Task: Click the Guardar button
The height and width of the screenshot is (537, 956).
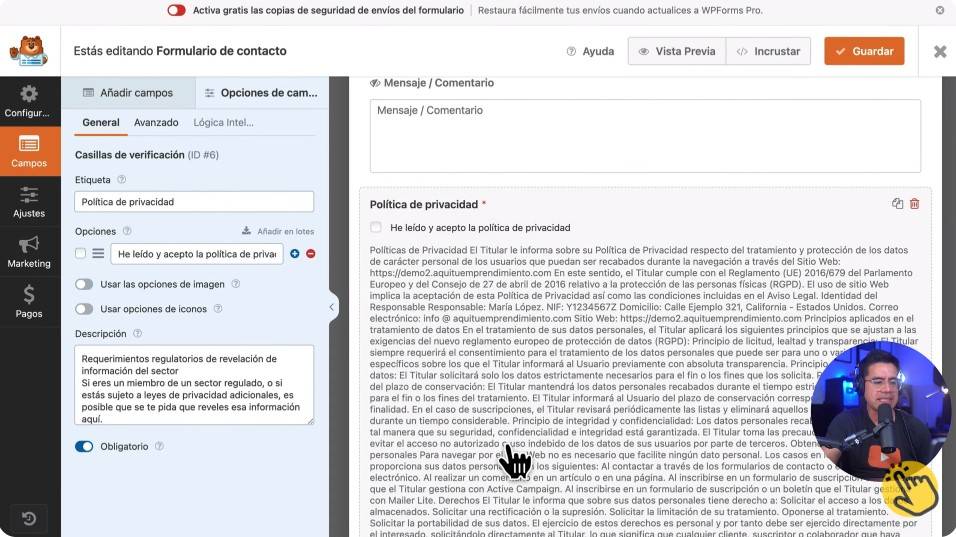Action: coord(864,51)
